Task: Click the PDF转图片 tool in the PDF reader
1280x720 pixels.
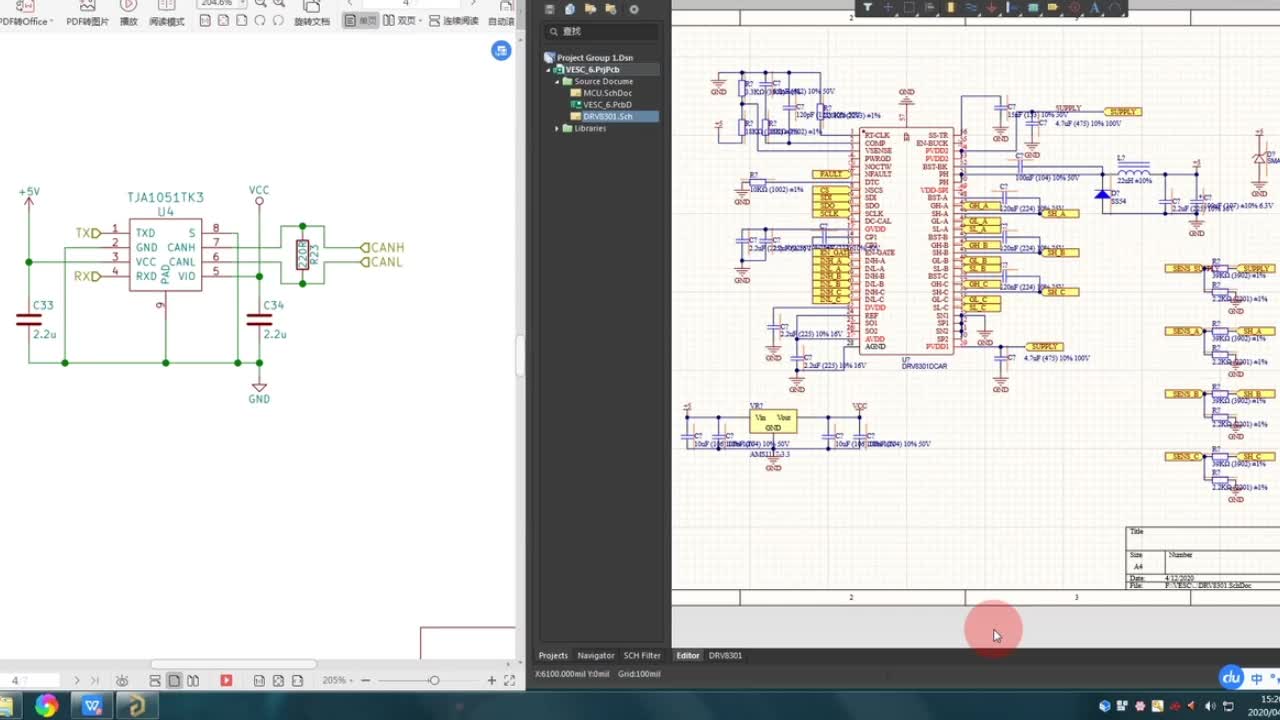Action: click(x=87, y=13)
